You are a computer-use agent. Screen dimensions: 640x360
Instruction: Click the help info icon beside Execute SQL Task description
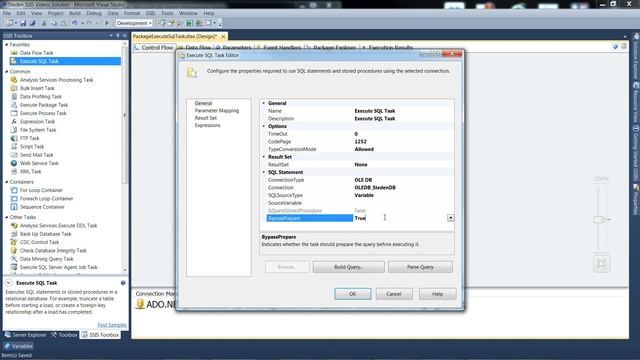[x=123, y=283]
